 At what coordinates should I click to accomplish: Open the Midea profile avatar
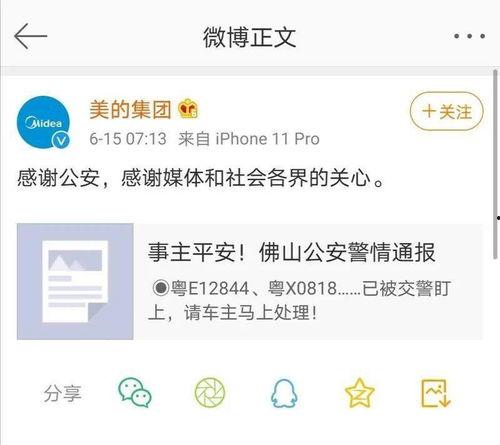44,123
